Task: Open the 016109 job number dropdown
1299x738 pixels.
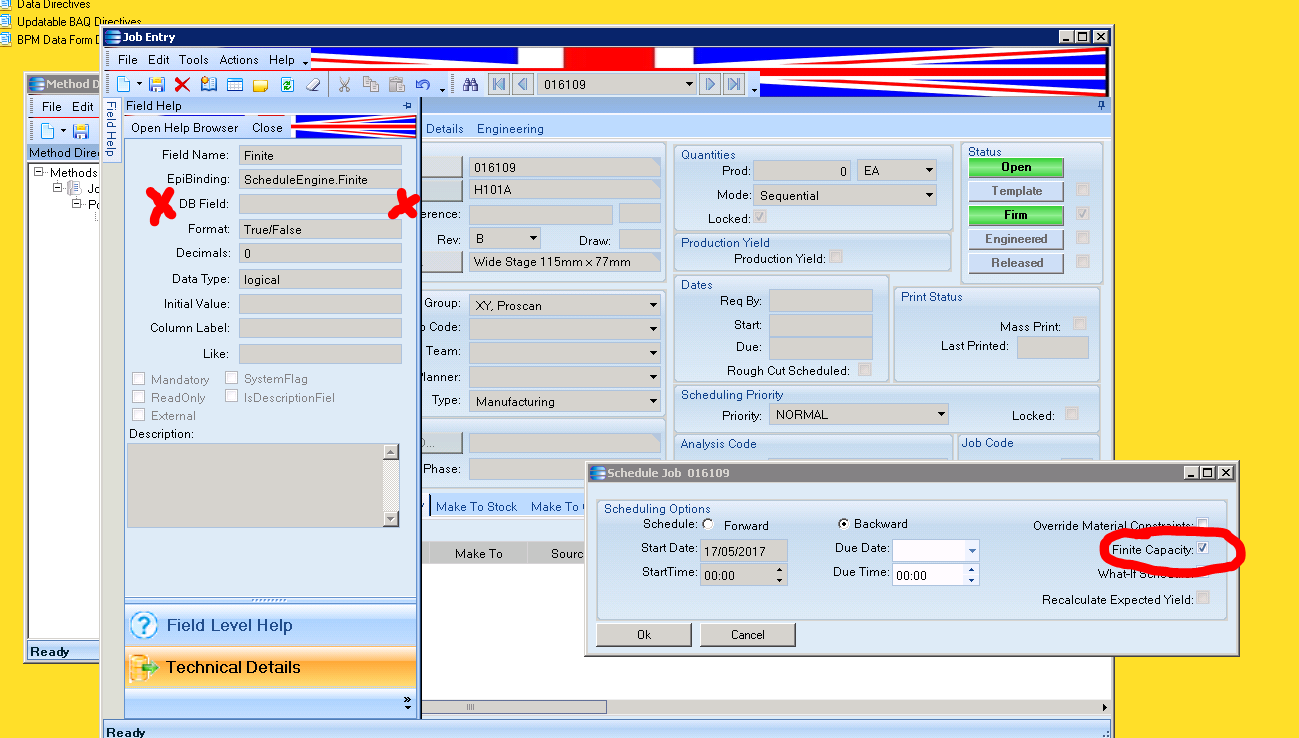Action: click(x=689, y=84)
